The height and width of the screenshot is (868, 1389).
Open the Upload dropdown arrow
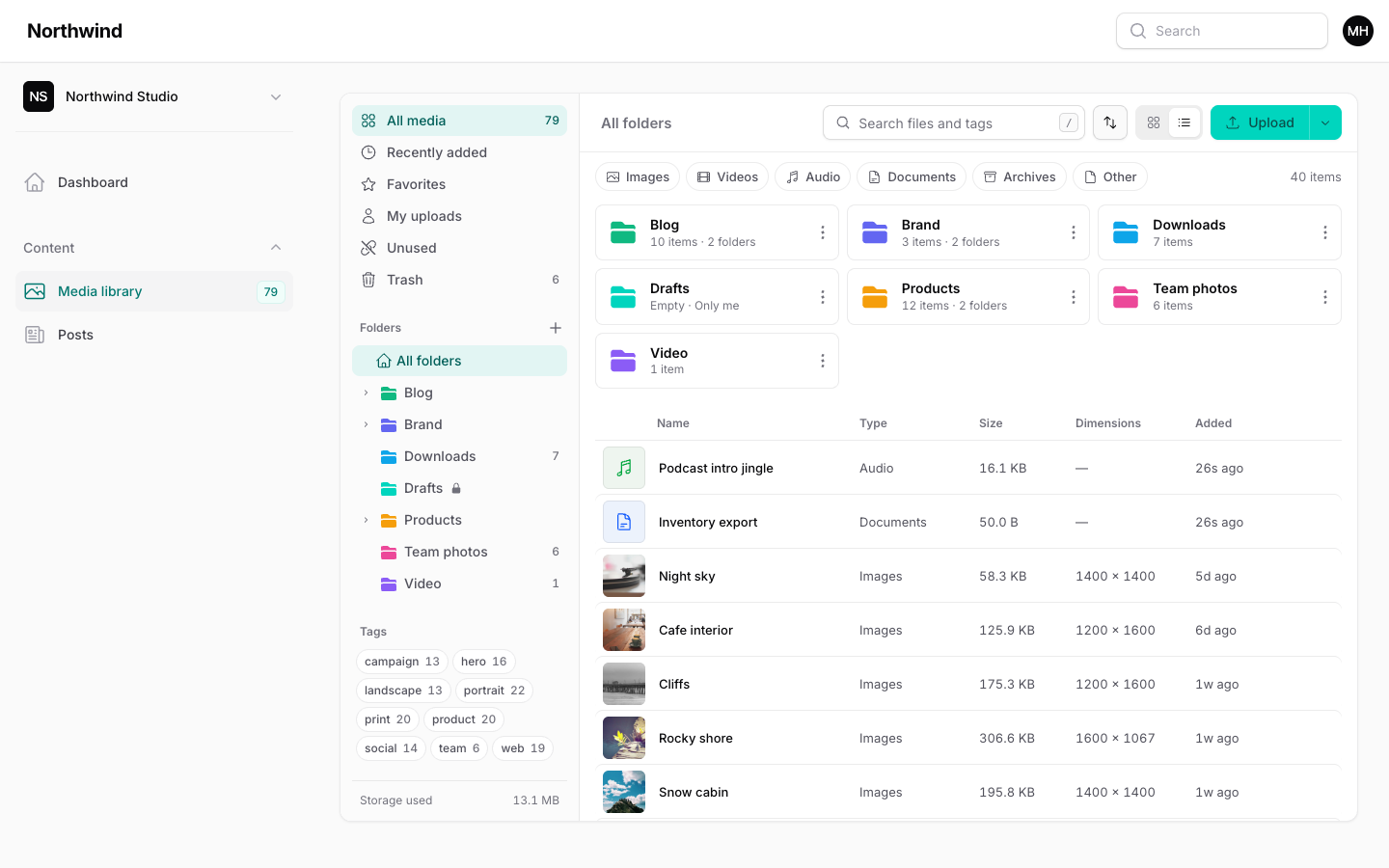[1325, 122]
